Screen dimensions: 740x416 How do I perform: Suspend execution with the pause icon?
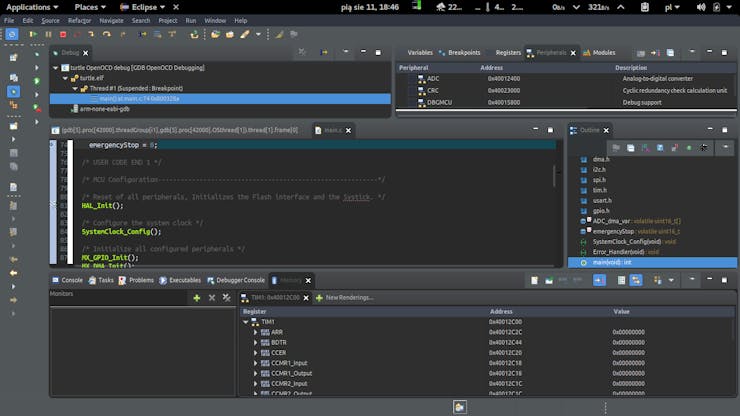[48, 34]
